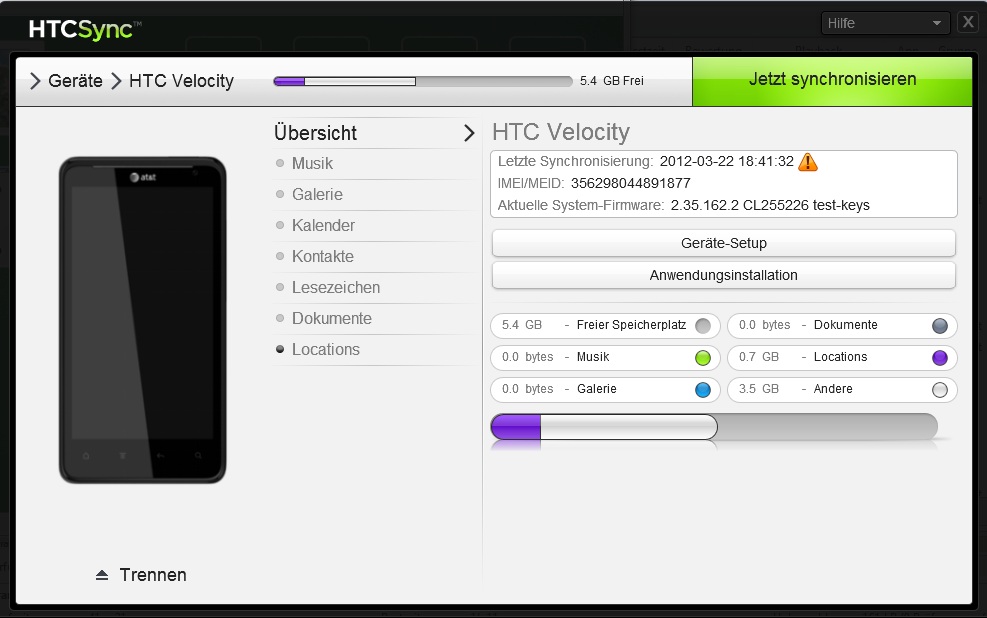The image size is (987, 618).
Task: Click the warning icon beside last sync time
Action: click(x=808, y=162)
